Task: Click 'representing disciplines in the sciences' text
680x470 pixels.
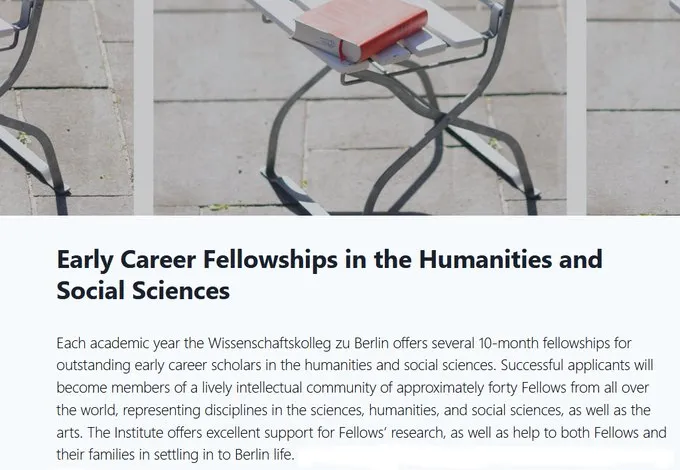Action: pyautogui.click(x=244, y=410)
